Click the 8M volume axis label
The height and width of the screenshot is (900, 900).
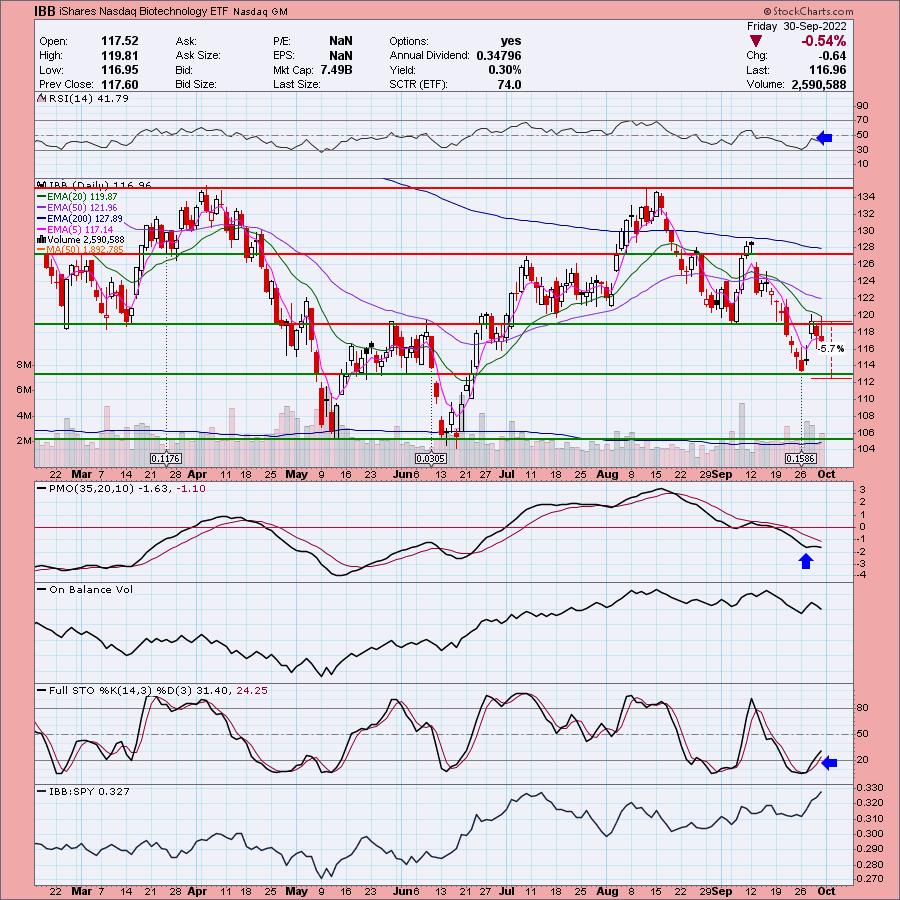(24, 364)
